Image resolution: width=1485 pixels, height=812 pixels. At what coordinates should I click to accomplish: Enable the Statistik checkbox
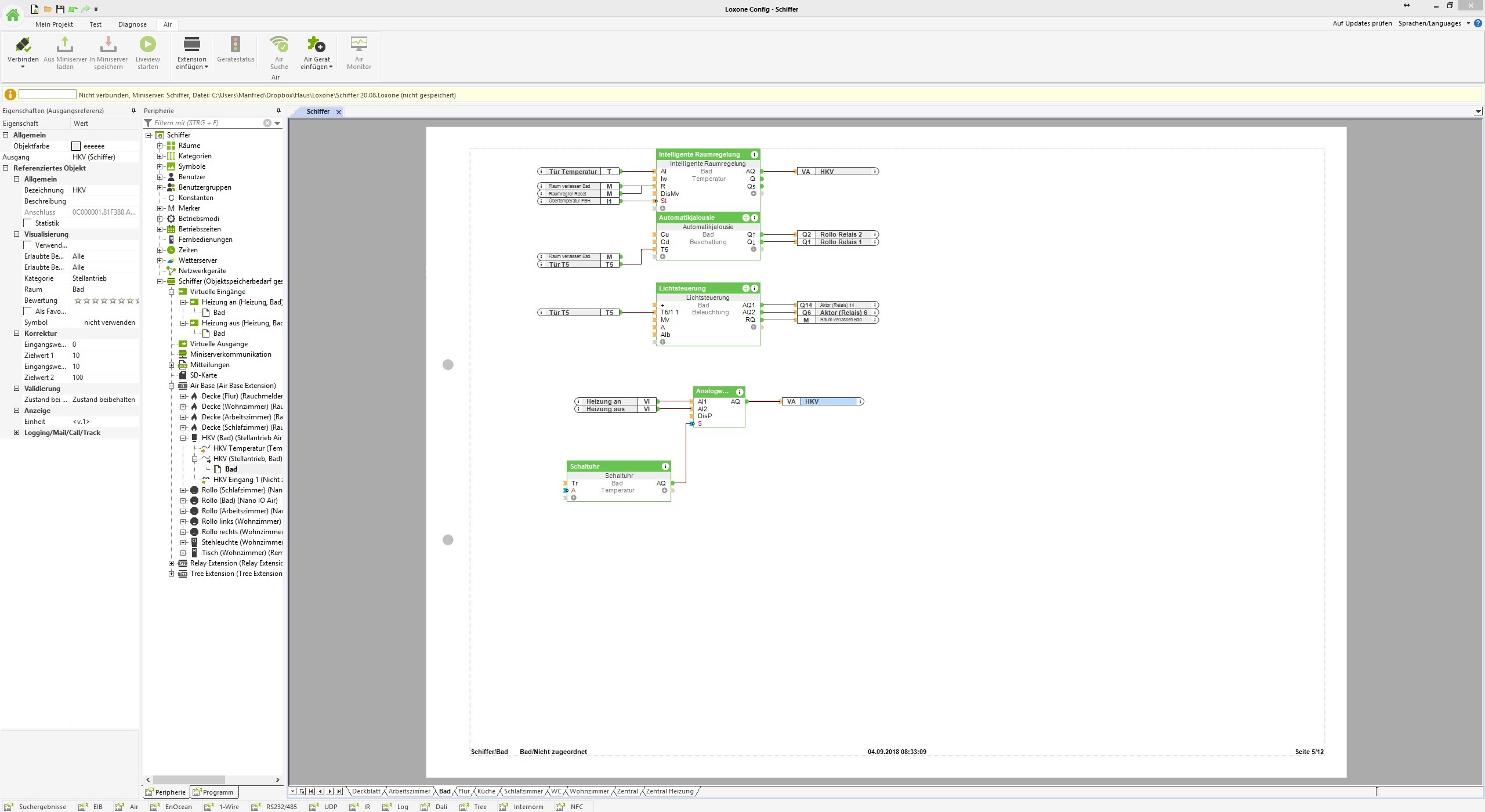click(28, 223)
